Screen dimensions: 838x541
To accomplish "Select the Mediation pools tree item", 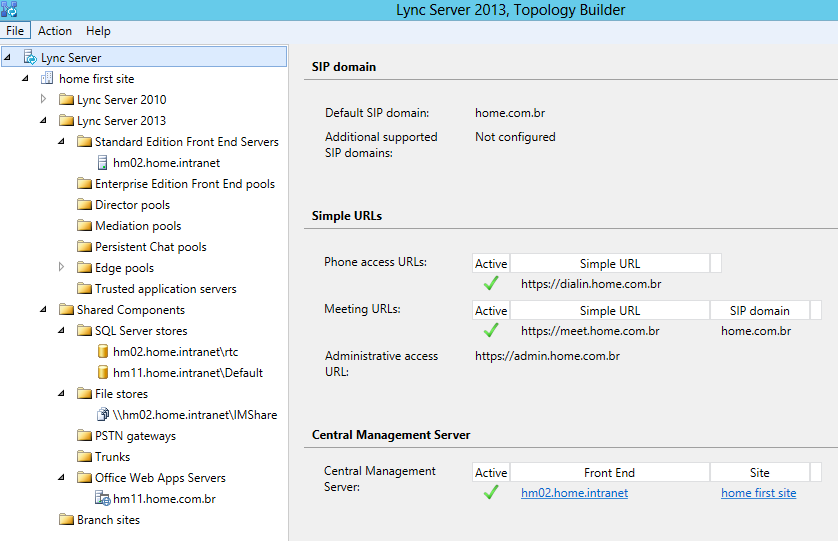I will (x=138, y=226).
